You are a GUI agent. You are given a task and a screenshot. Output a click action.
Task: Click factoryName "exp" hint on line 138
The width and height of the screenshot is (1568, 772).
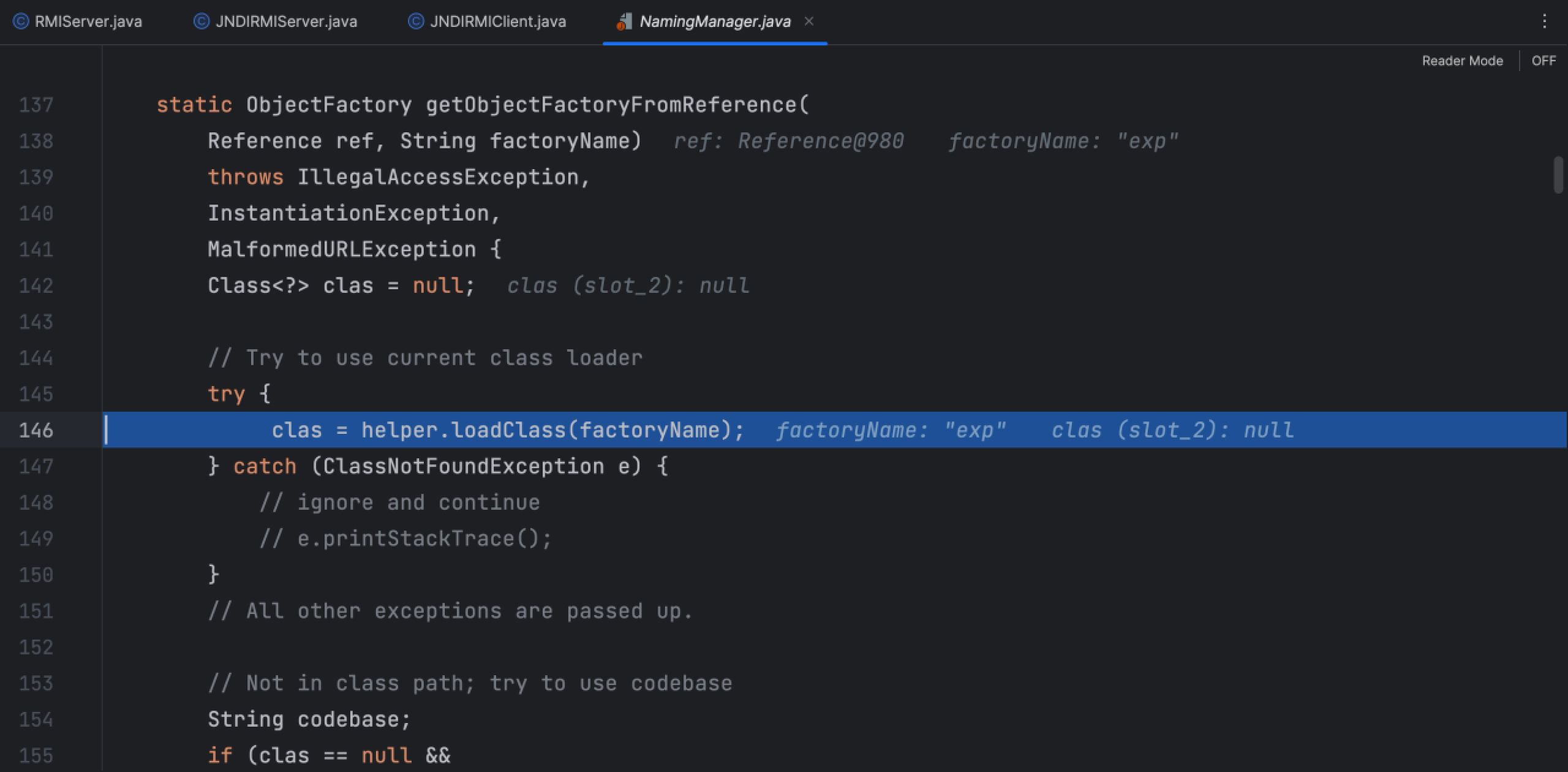[x=1063, y=142]
